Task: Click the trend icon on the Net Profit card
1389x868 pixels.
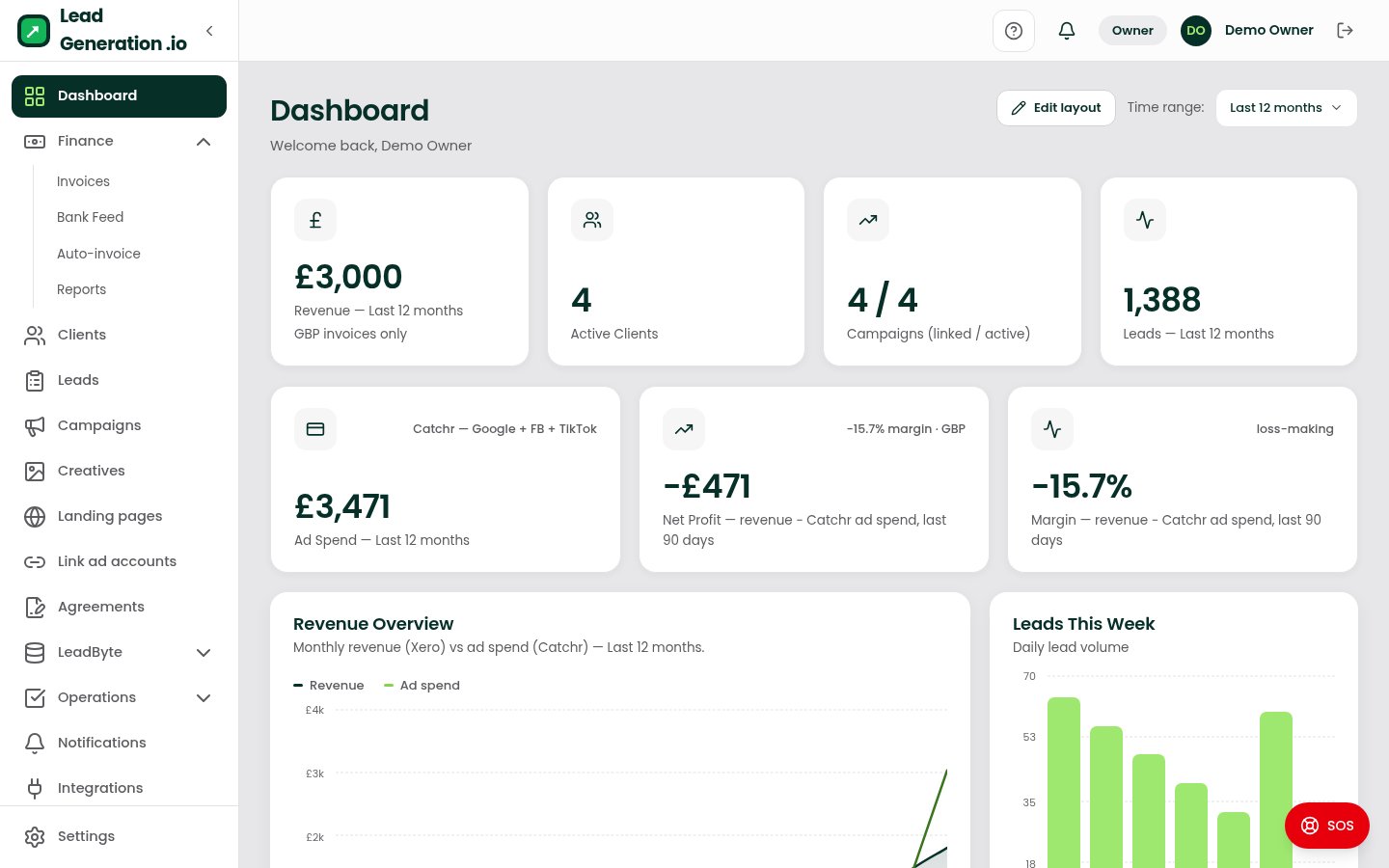Action: [684, 429]
